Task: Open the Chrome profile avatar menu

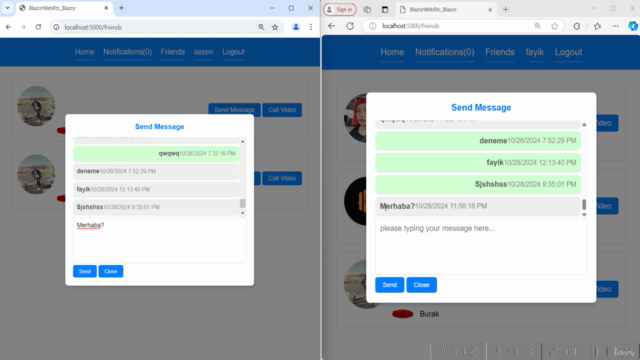Action: click(296, 27)
